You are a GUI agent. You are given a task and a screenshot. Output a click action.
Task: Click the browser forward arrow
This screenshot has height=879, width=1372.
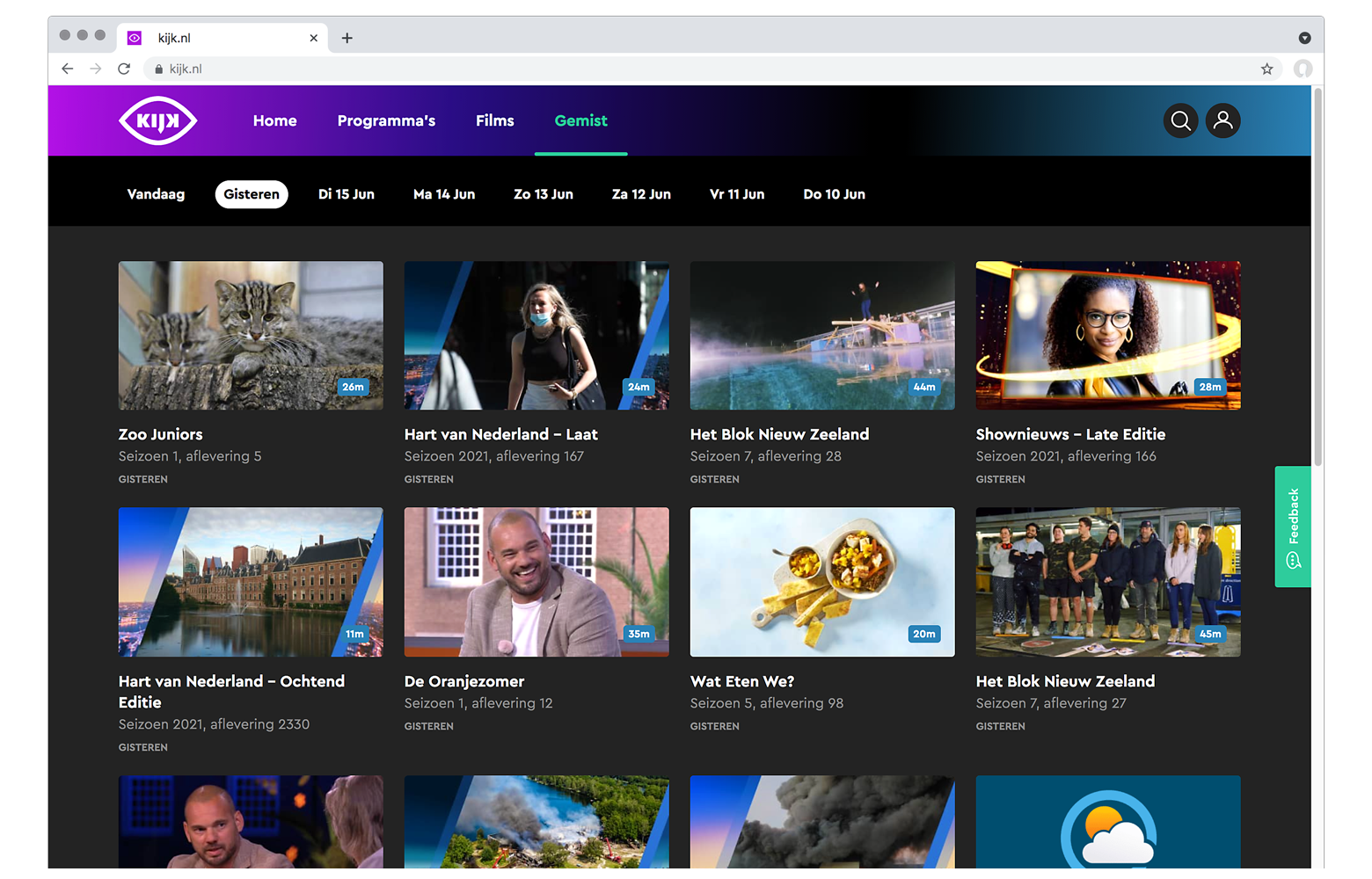tap(96, 69)
